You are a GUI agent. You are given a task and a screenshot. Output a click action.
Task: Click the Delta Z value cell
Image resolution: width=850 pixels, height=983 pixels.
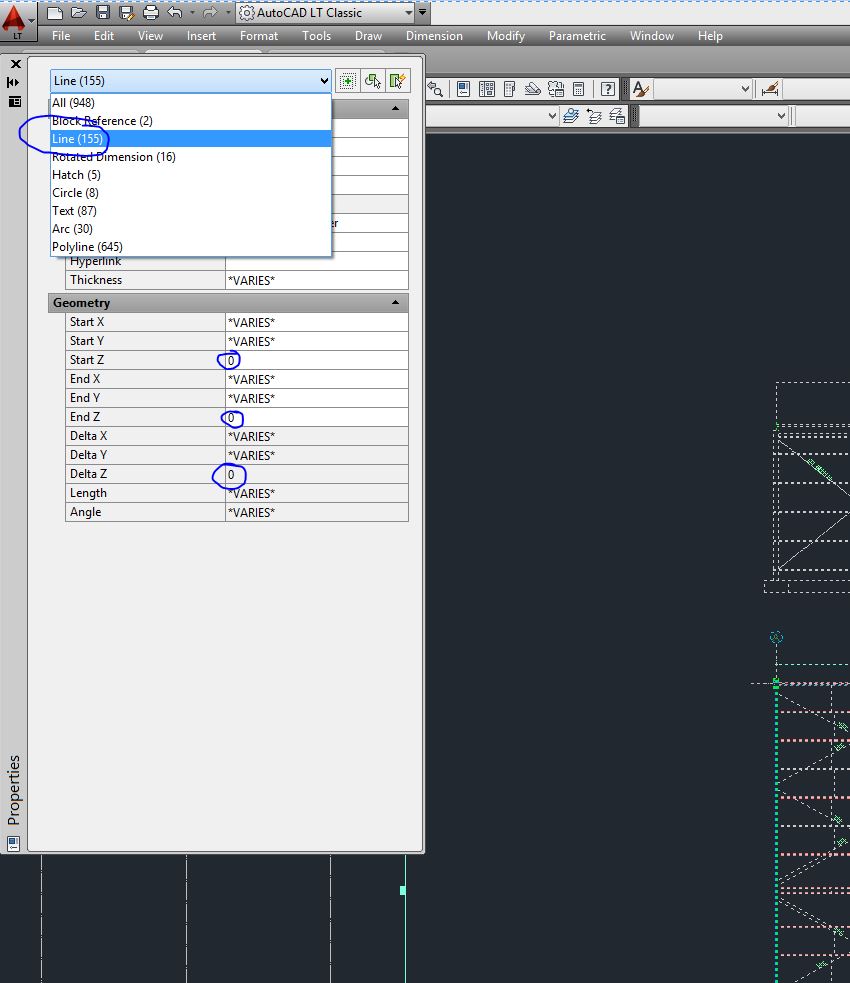[317, 474]
